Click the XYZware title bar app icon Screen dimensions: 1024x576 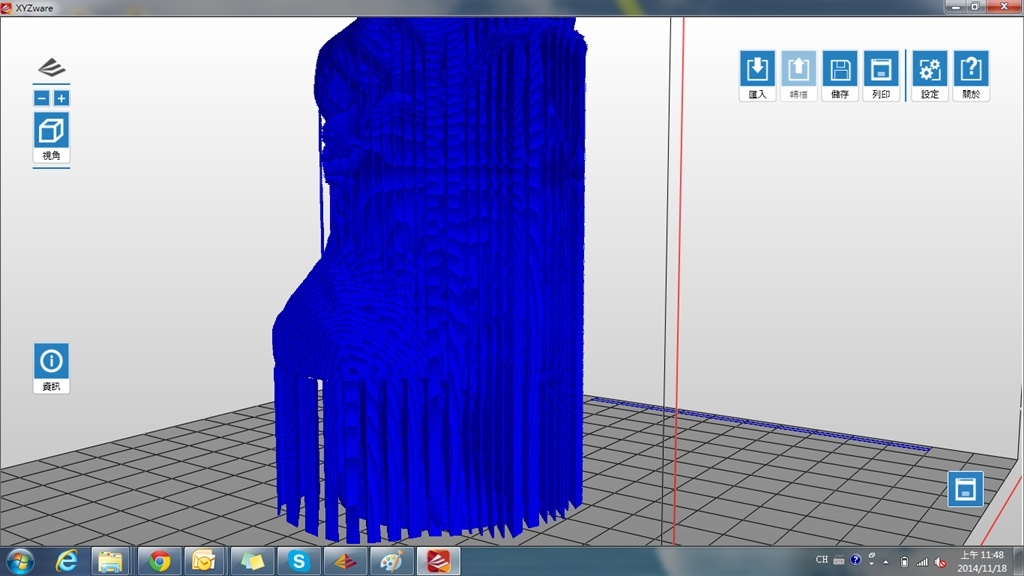pyautogui.click(x=7, y=8)
